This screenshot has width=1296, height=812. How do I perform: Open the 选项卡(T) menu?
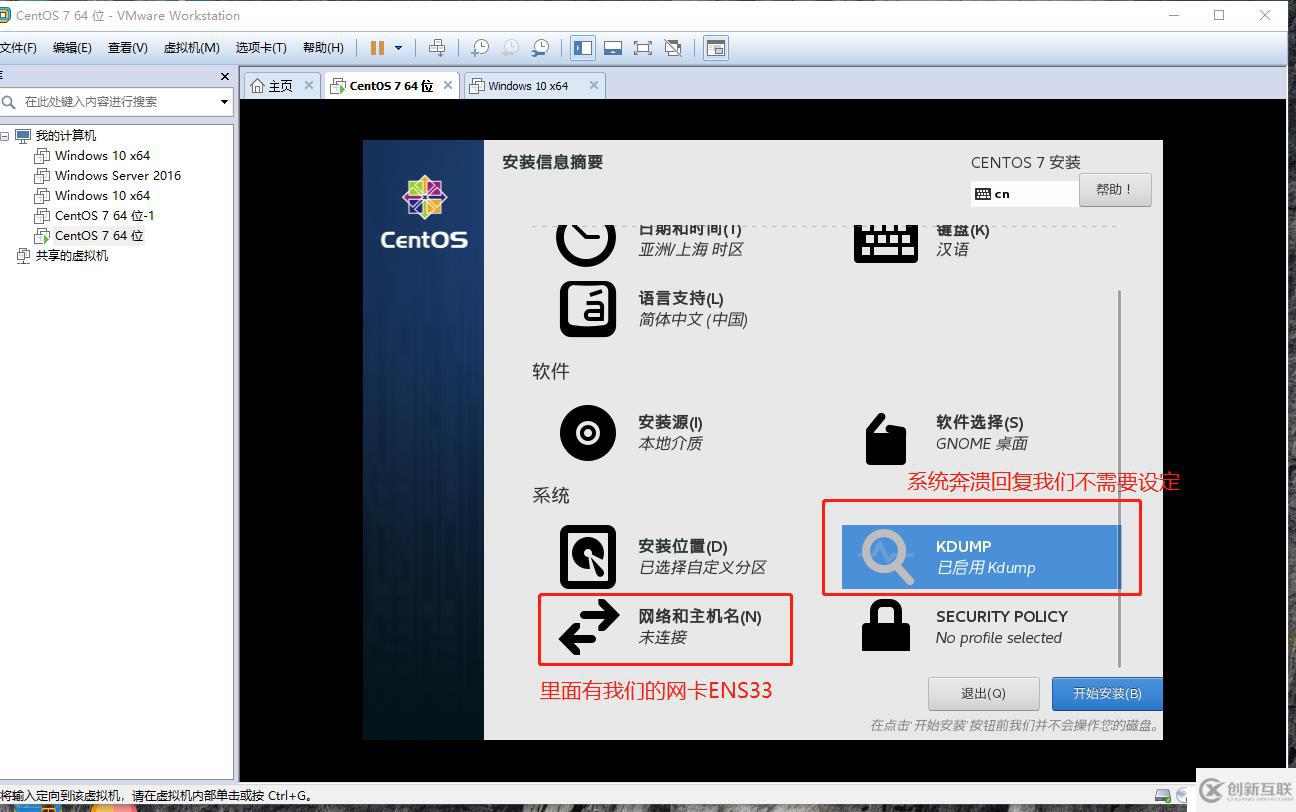coord(261,48)
